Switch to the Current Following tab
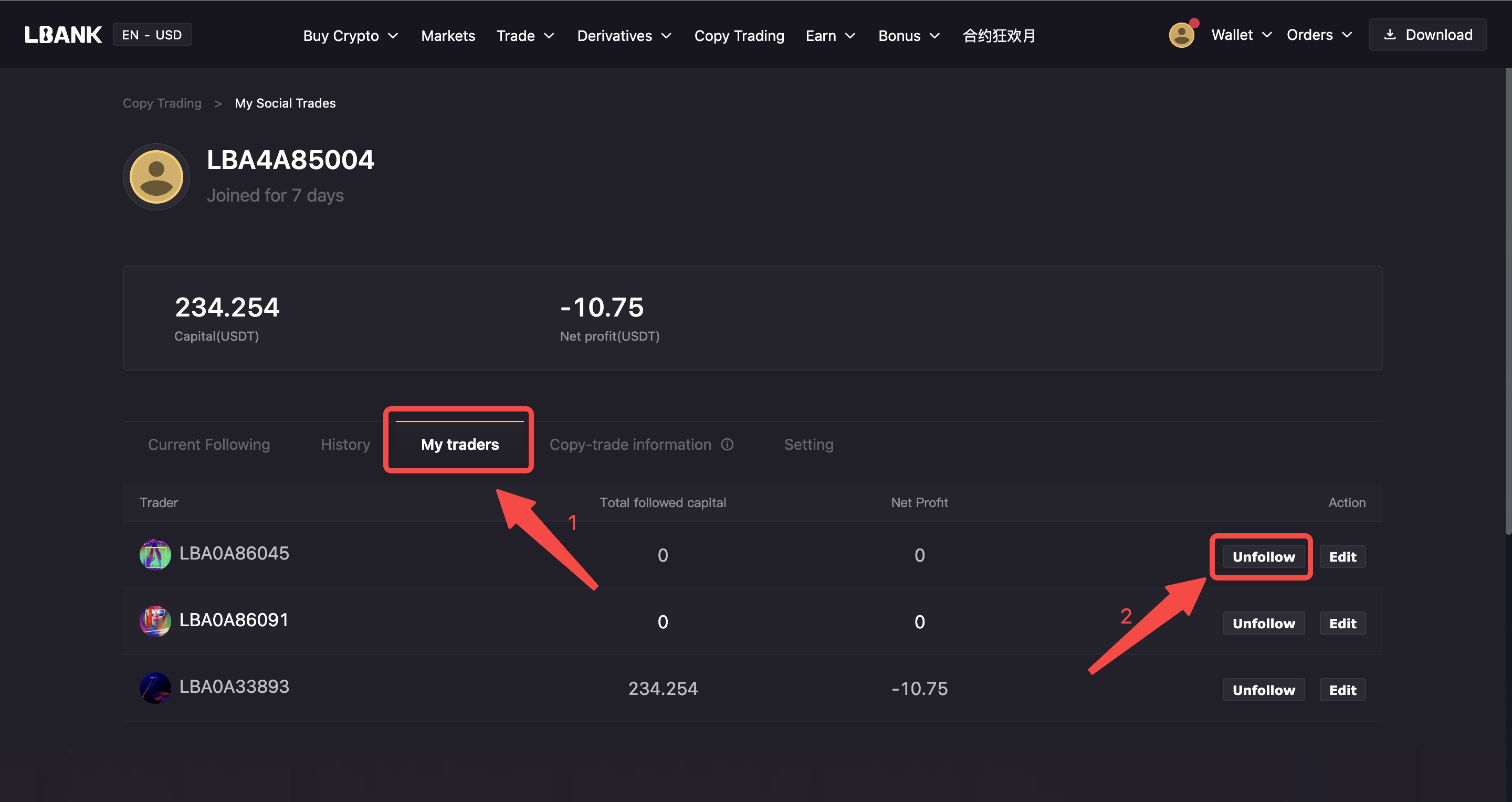This screenshot has height=802, width=1512. 209,444
